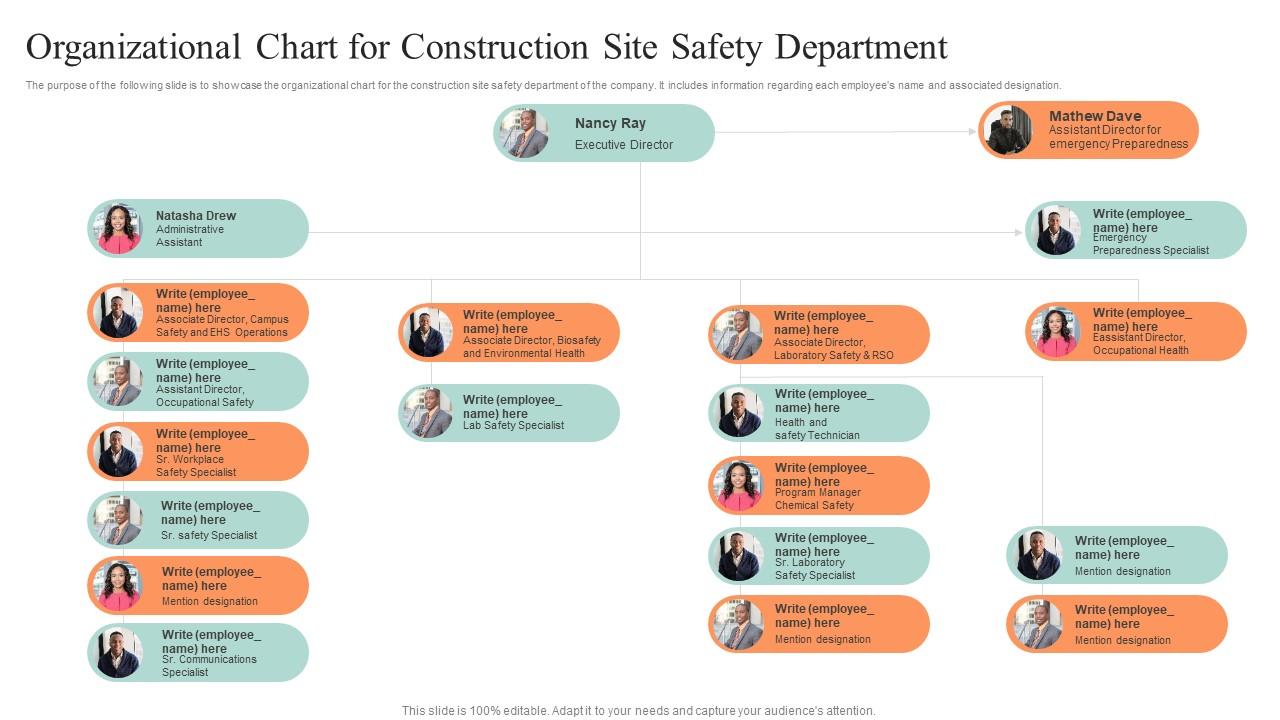The width and height of the screenshot is (1280, 720).
Task: Click Mathew Dave's portrait image
Action: (1008, 129)
